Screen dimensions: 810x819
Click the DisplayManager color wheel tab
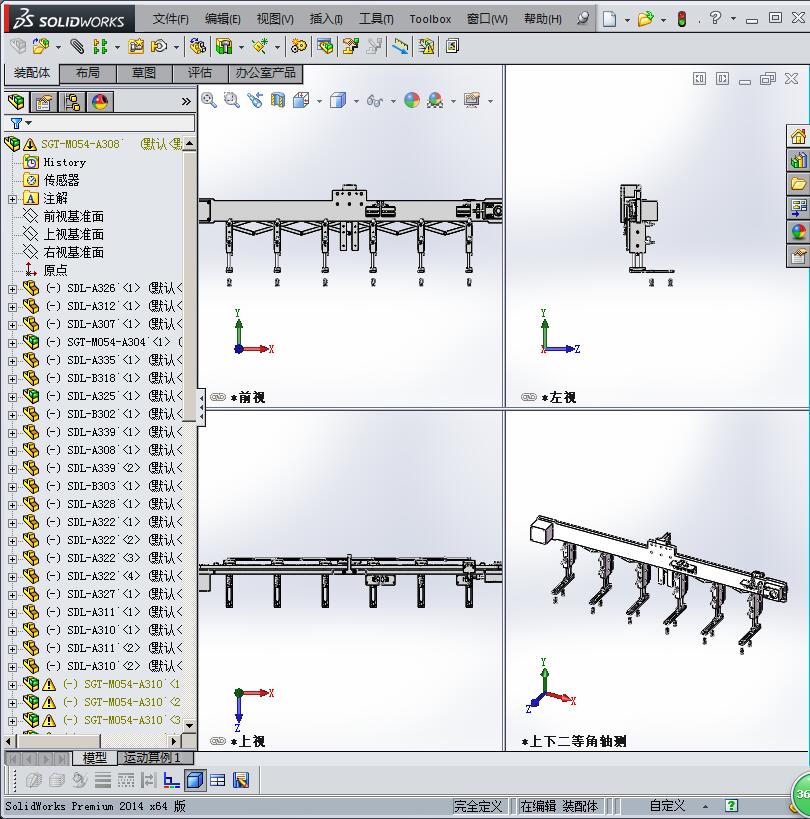point(100,102)
